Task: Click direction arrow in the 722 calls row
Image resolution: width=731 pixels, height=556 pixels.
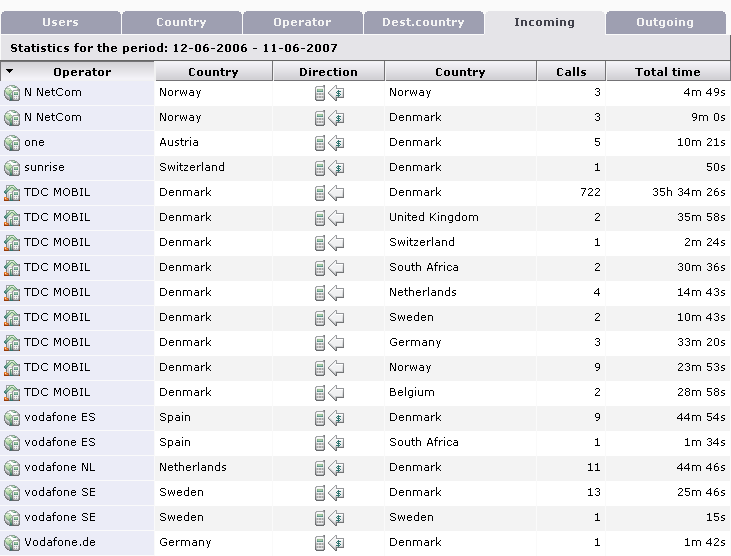Action: 328,193
